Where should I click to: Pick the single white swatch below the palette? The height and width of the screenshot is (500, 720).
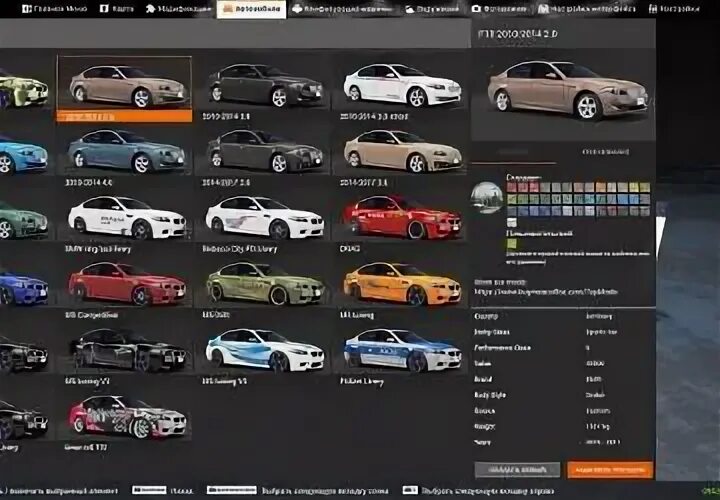pyautogui.click(x=512, y=223)
